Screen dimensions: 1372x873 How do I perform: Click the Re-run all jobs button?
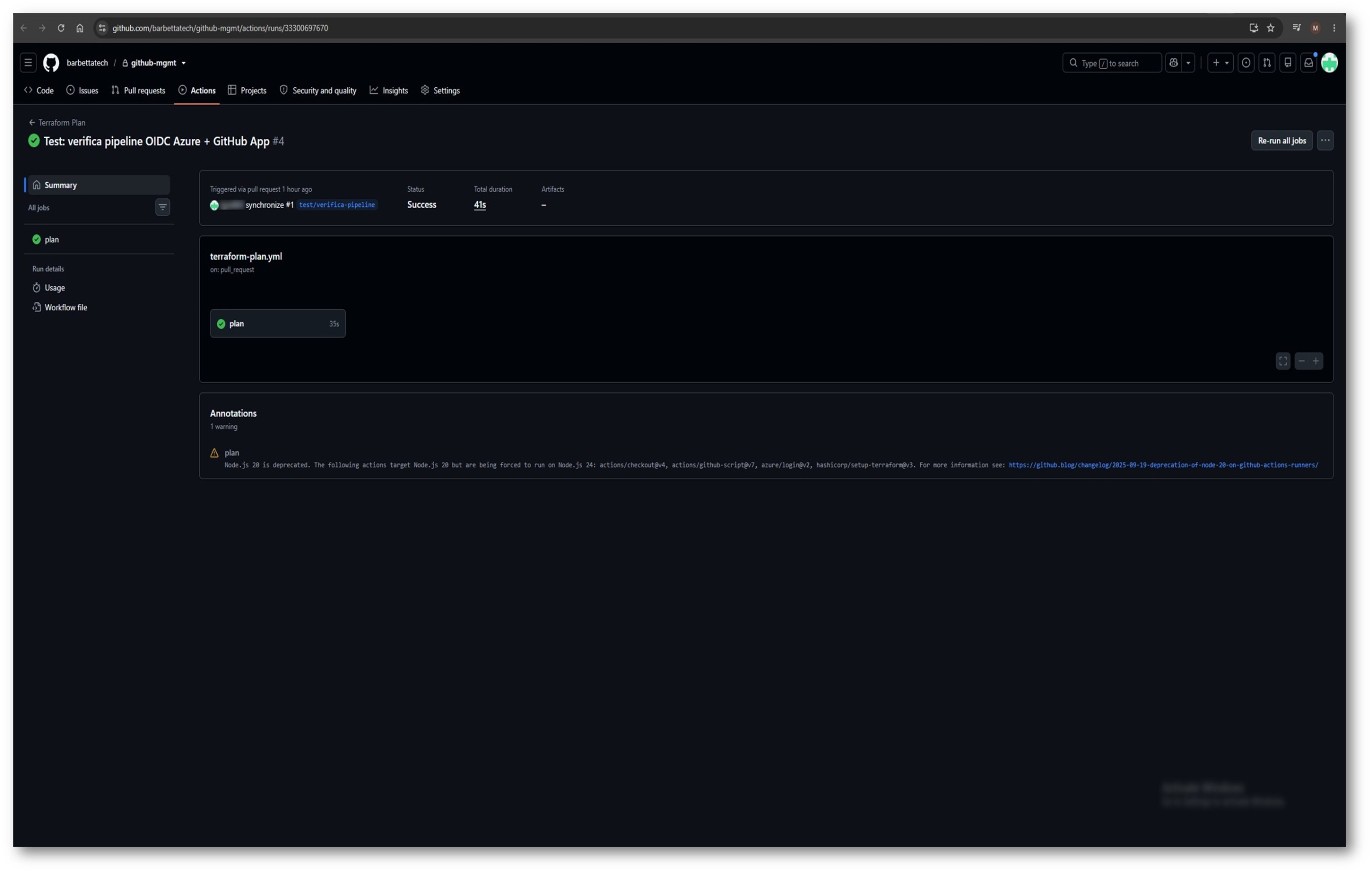coord(1281,141)
